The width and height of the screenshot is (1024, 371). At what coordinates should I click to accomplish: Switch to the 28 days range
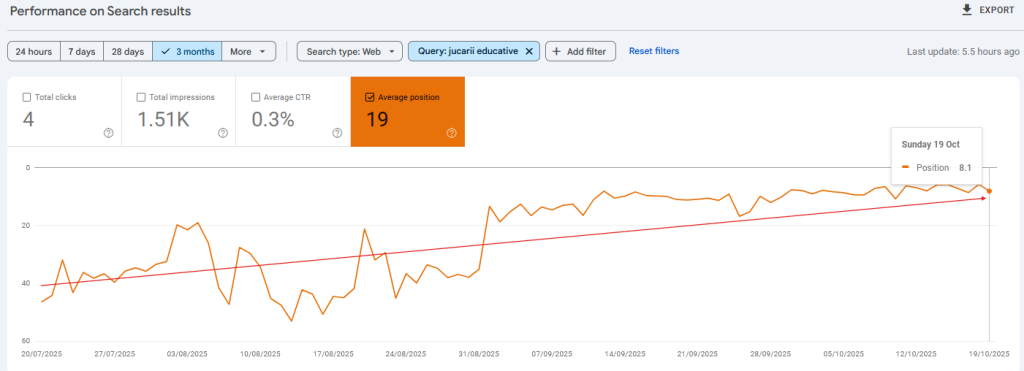(128, 51)
